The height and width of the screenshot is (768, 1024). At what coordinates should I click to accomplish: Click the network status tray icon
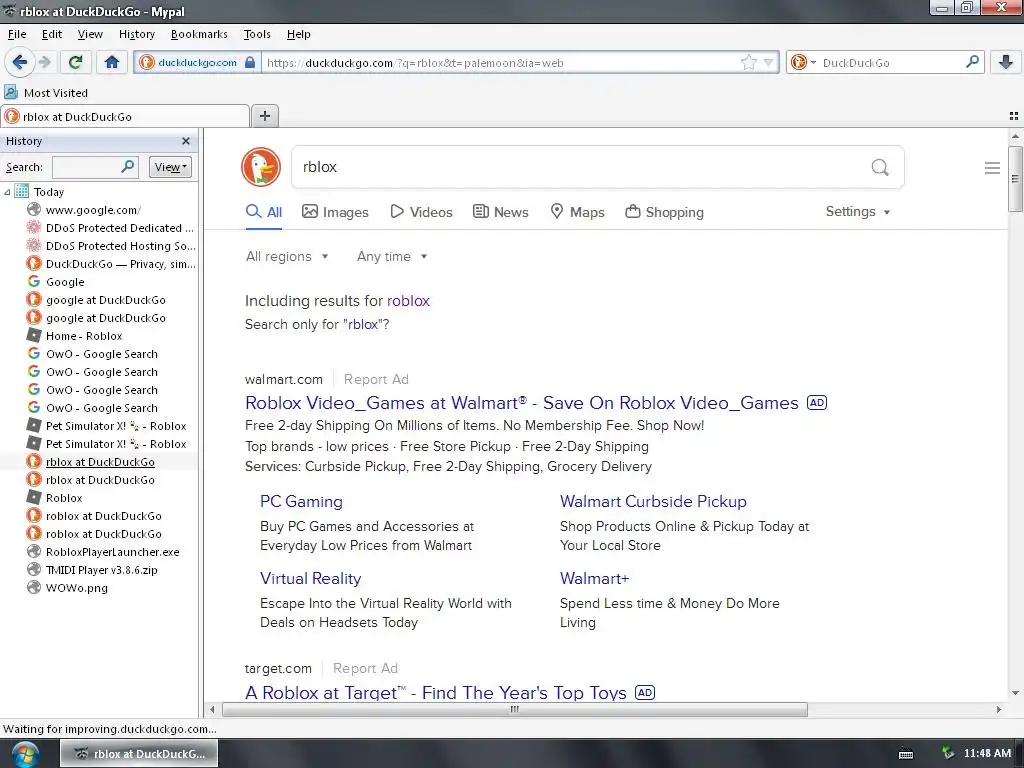(948, 754)
